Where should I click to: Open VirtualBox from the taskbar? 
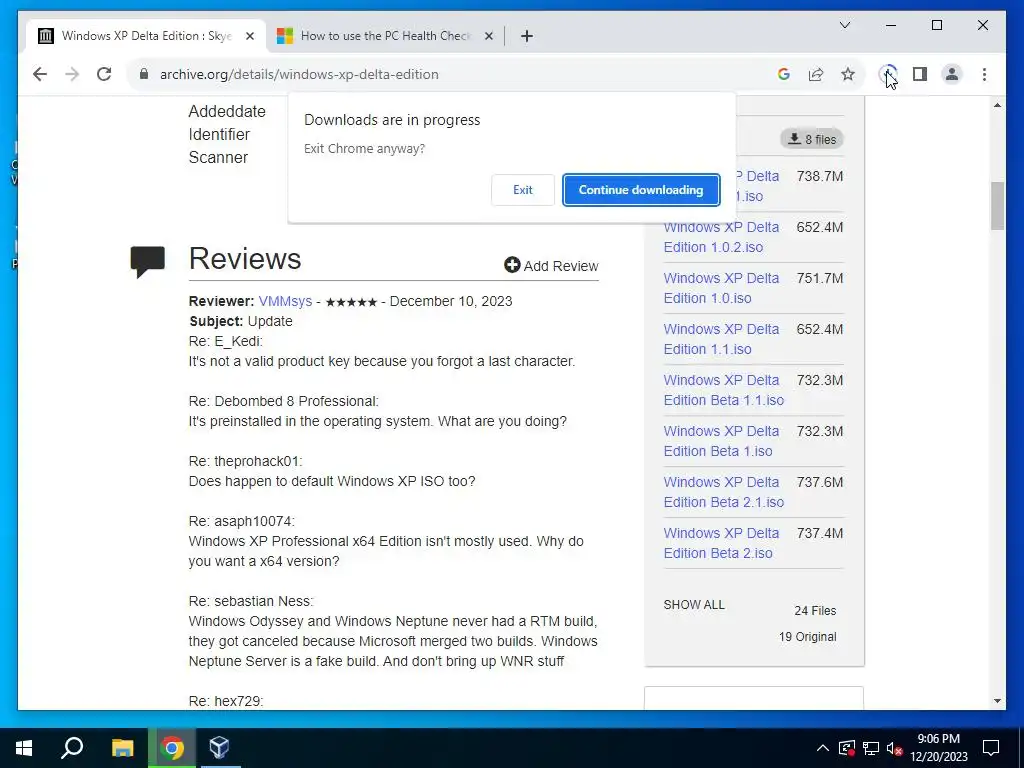coord(219,748)
